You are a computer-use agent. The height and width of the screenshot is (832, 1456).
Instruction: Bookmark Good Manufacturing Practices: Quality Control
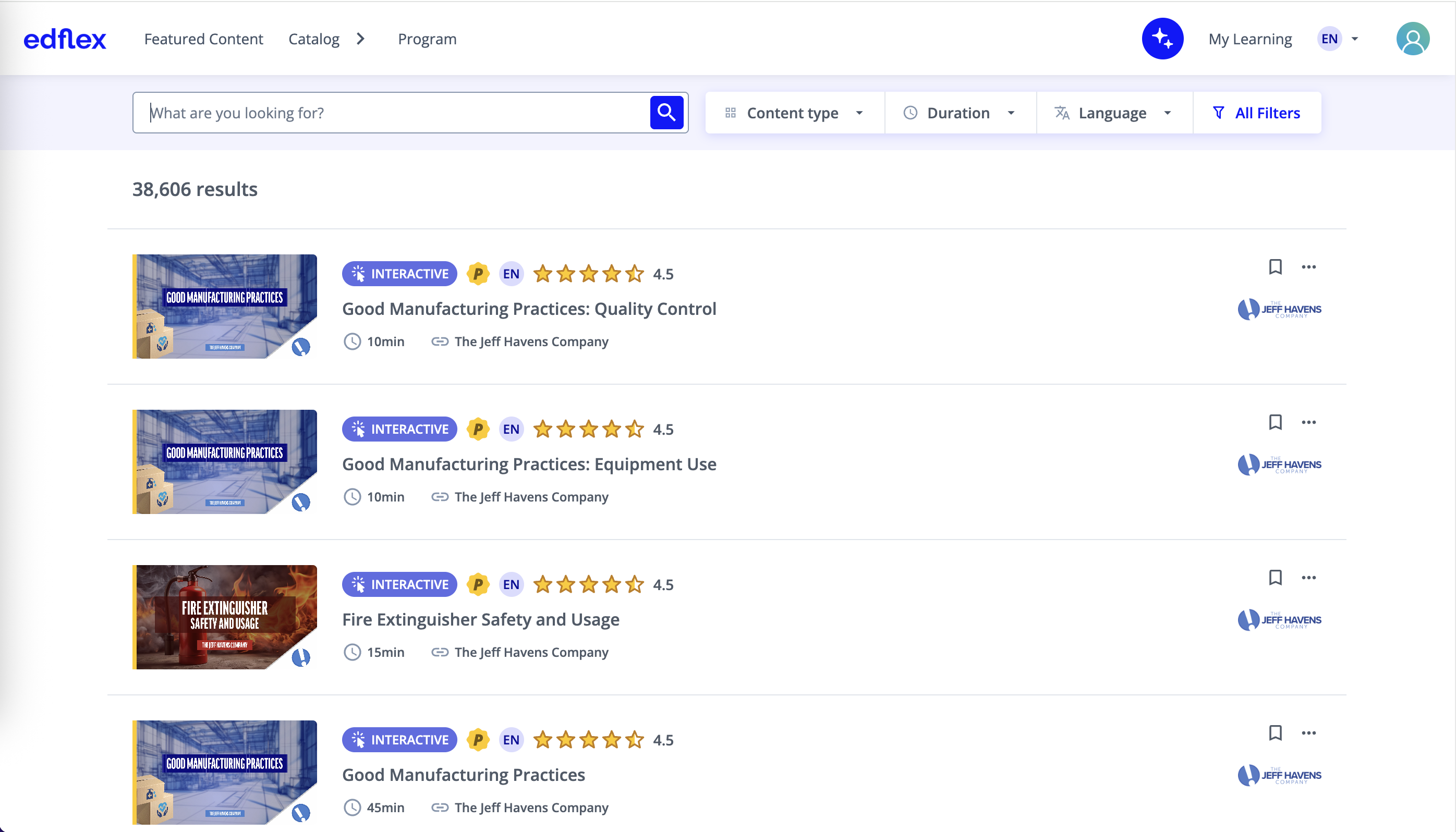(1275, 267)
